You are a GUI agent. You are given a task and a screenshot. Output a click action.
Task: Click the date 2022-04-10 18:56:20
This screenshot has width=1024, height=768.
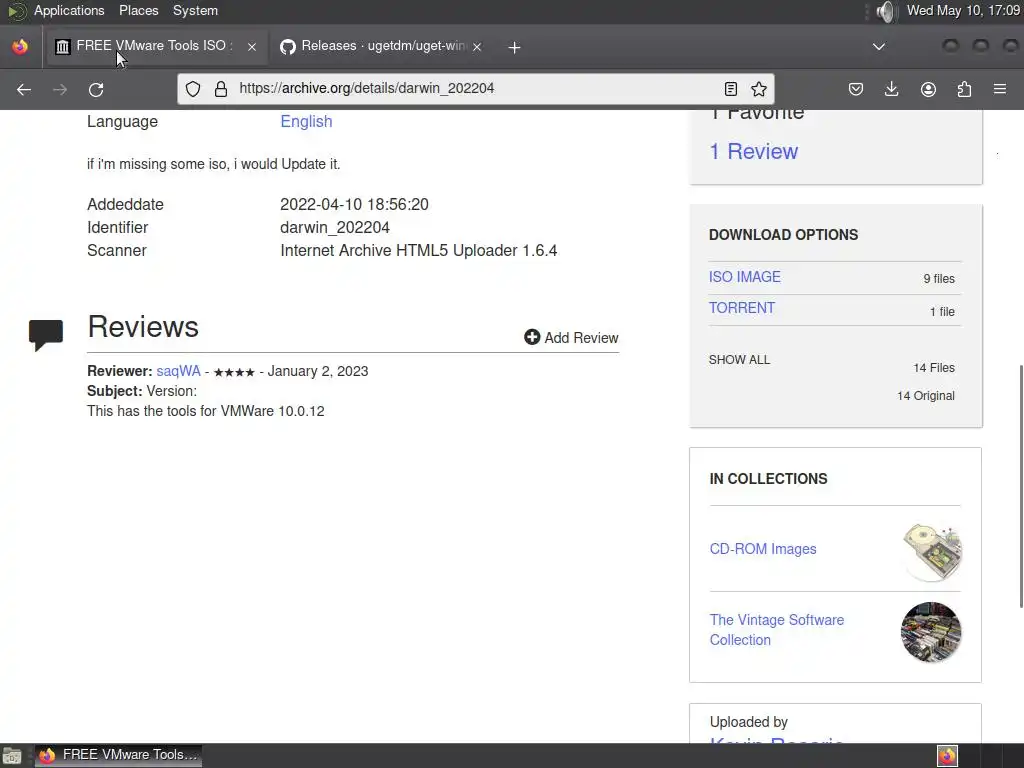click(x=355, y=204)
